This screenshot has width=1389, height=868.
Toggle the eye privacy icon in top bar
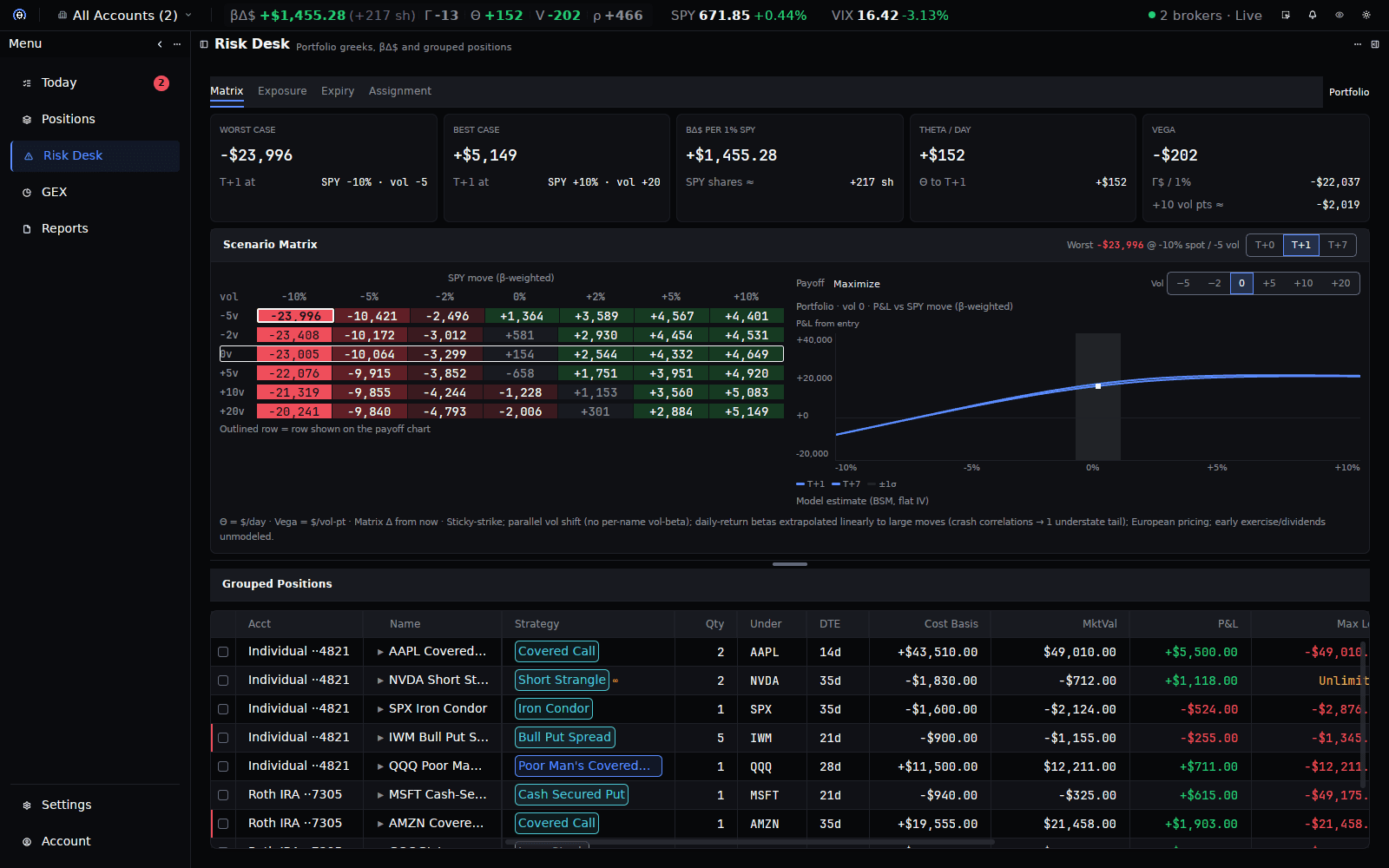(1340, 15)
